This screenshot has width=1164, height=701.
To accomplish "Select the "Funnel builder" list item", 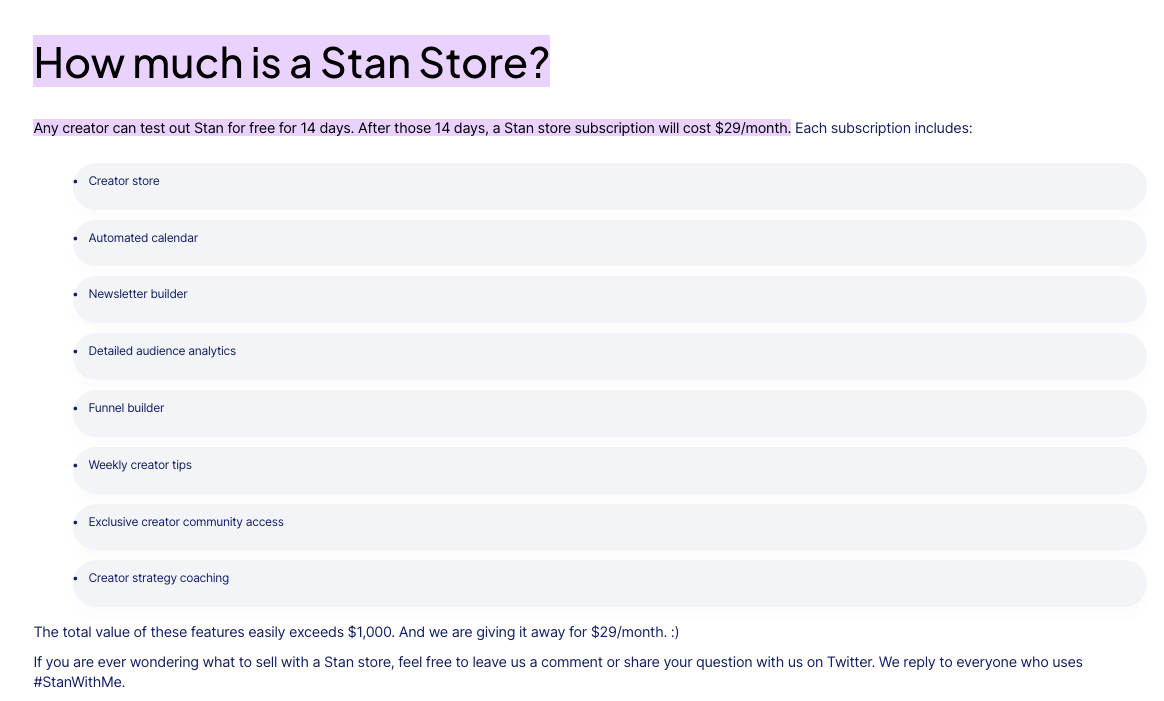I will tap(609, 414).
